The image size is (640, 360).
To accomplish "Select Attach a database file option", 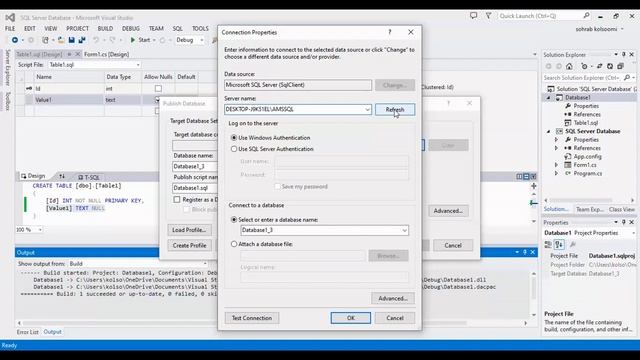I will click(234, 244).
